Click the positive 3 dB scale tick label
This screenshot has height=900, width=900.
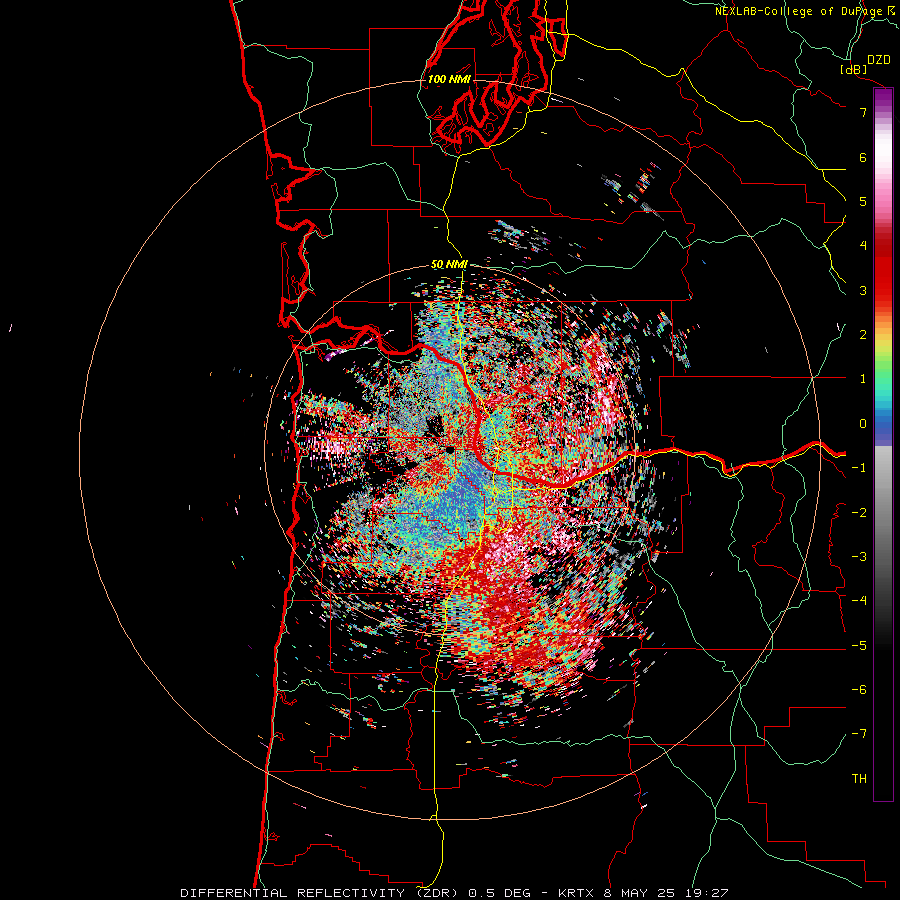(x=863, y=290)
